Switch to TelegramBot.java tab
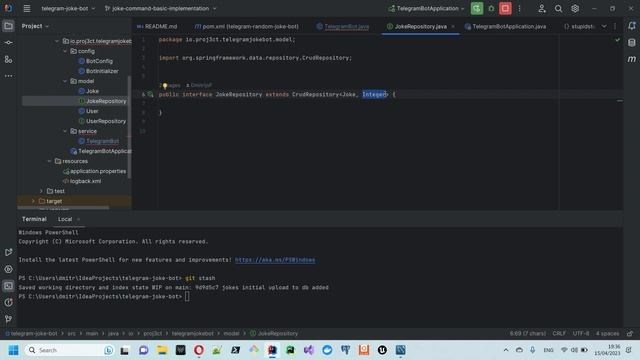Screen dimensions: 640x360 click(x=343, y=27)
